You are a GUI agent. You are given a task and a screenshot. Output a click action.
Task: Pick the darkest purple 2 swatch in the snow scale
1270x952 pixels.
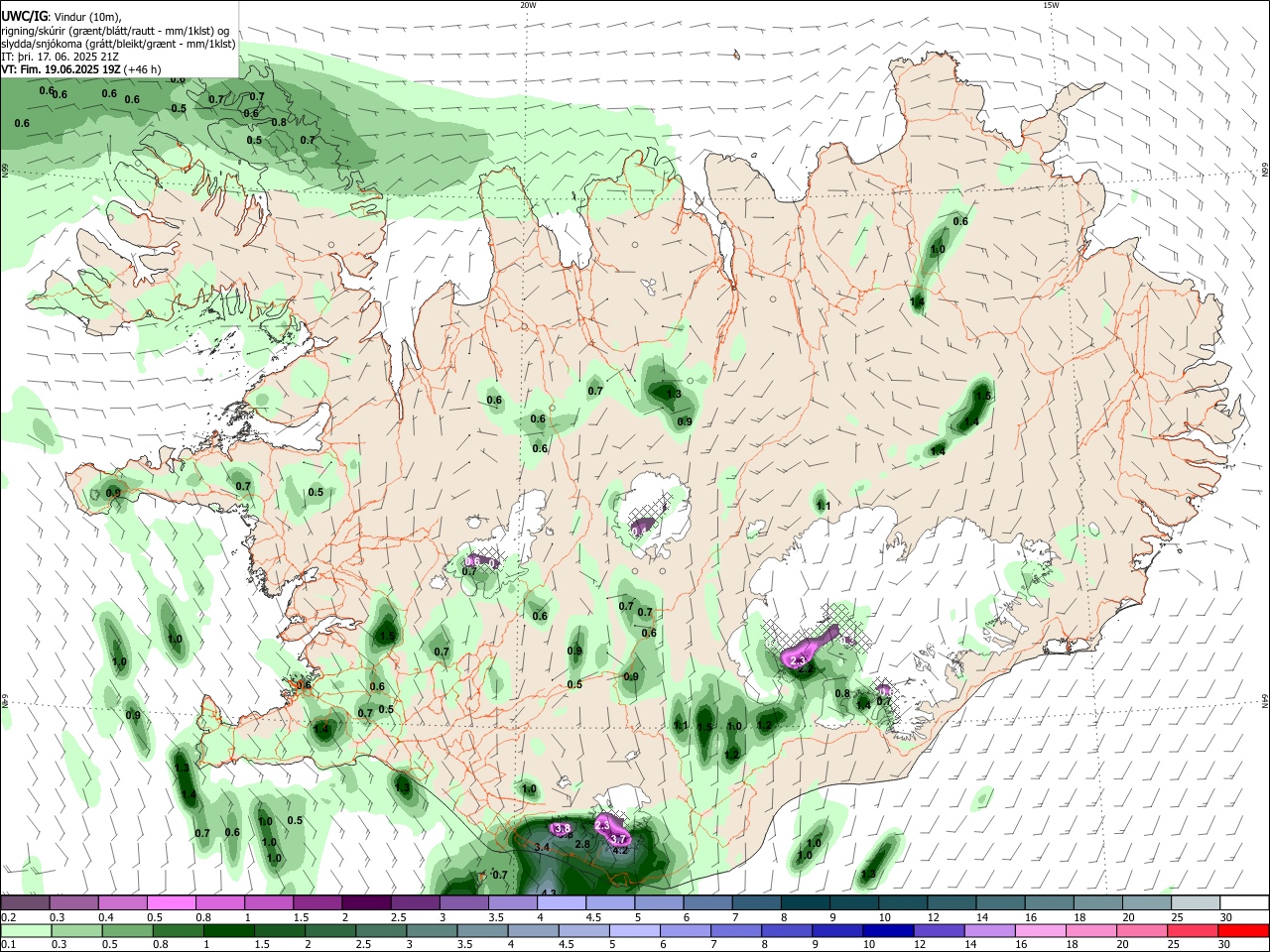[366, 903]
